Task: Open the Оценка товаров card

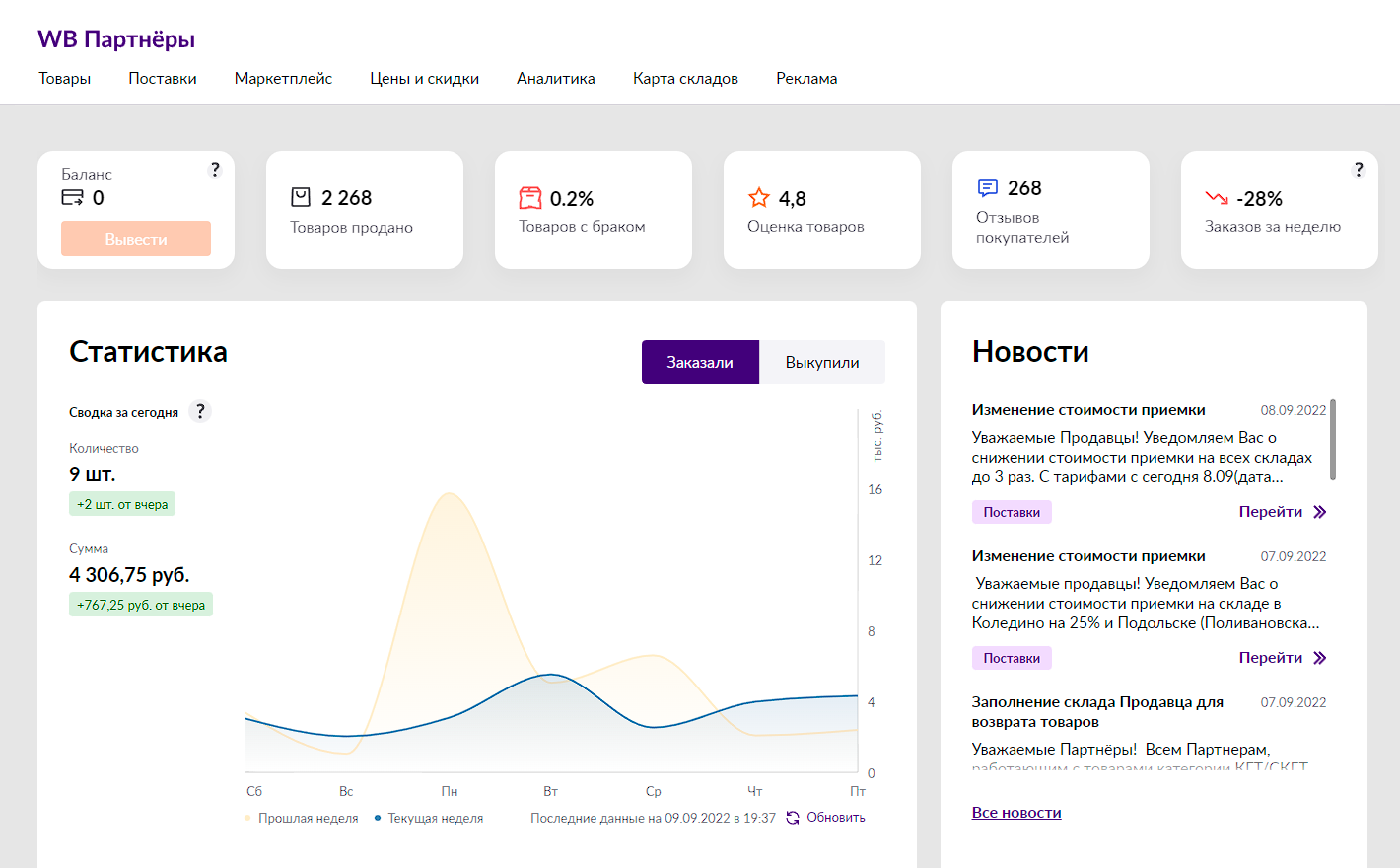Action: 822,210
